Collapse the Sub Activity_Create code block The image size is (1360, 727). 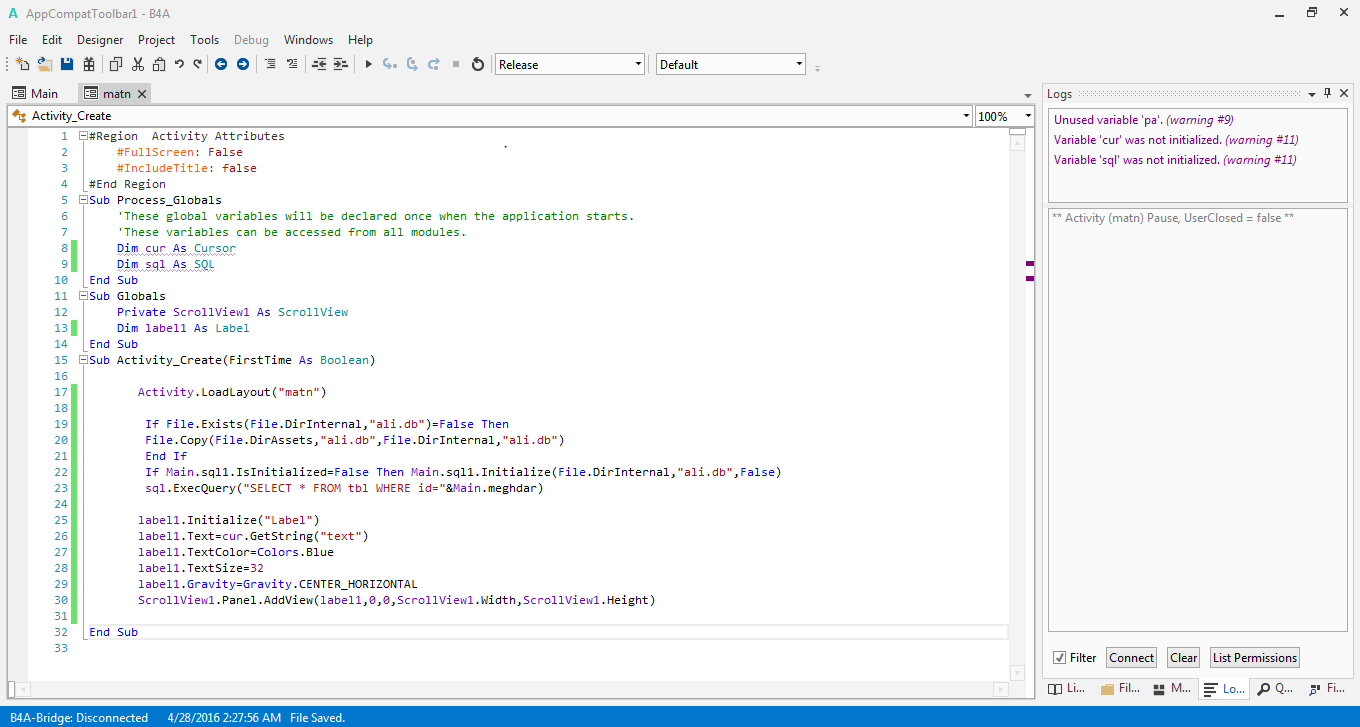click(83, 360)
